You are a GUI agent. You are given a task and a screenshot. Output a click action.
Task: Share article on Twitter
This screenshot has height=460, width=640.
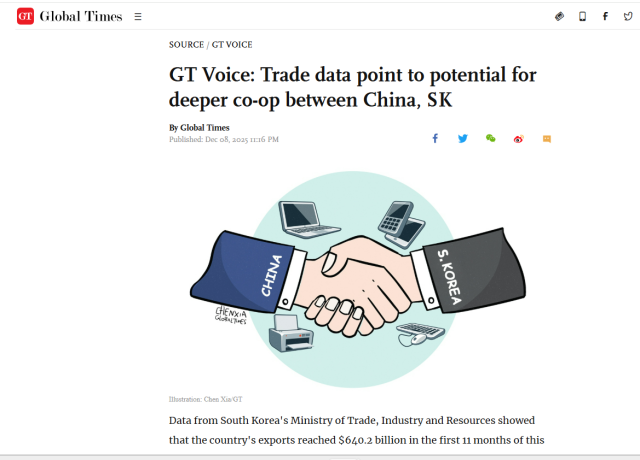(463, 139)
